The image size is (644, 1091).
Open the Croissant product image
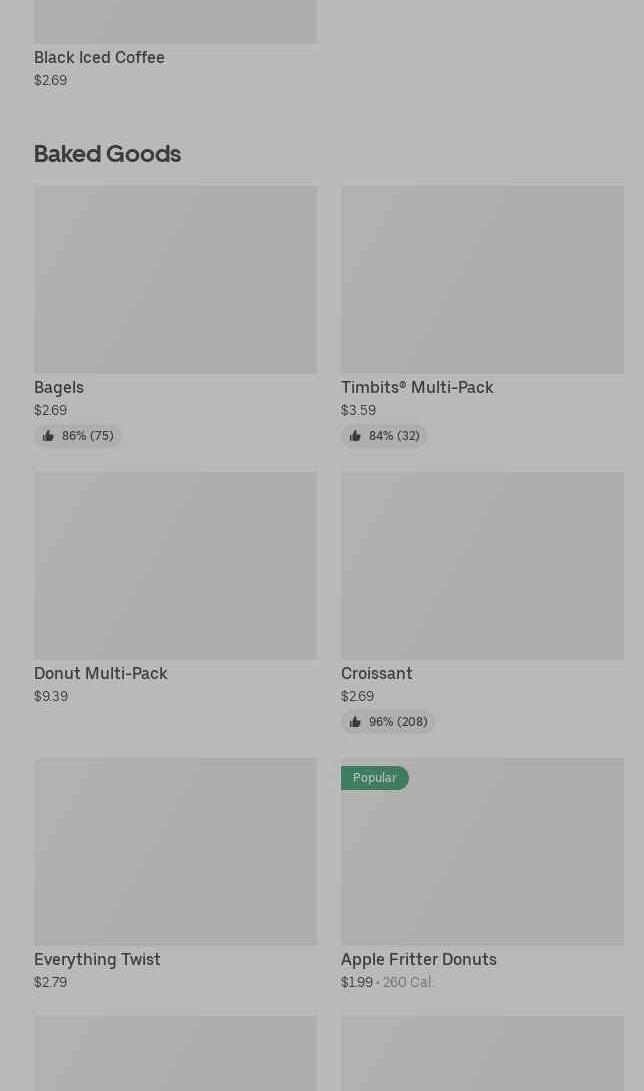(x=482, y=565)
